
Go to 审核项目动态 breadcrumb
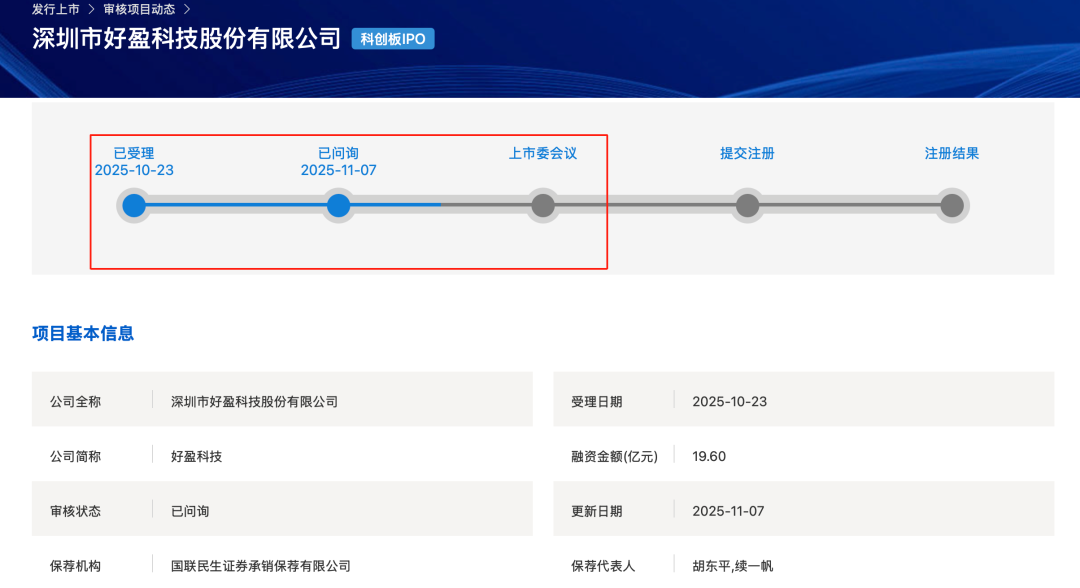point(139,9)
